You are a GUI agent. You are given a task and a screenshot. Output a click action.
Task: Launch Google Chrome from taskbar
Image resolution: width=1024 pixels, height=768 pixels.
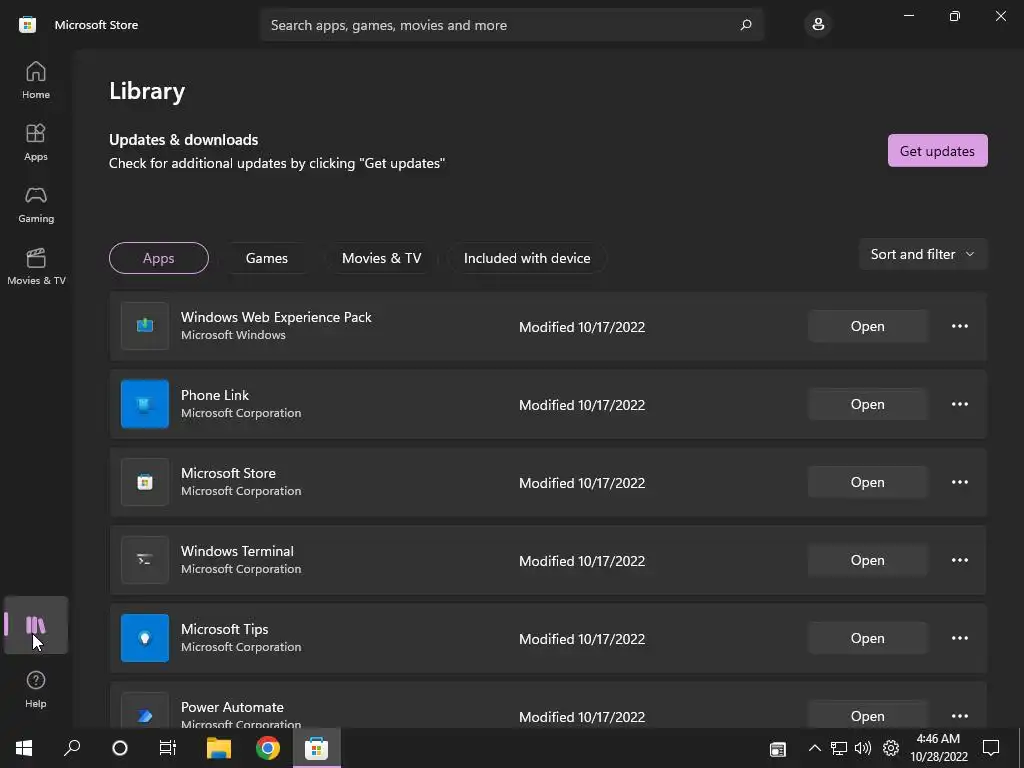(268, 748)
